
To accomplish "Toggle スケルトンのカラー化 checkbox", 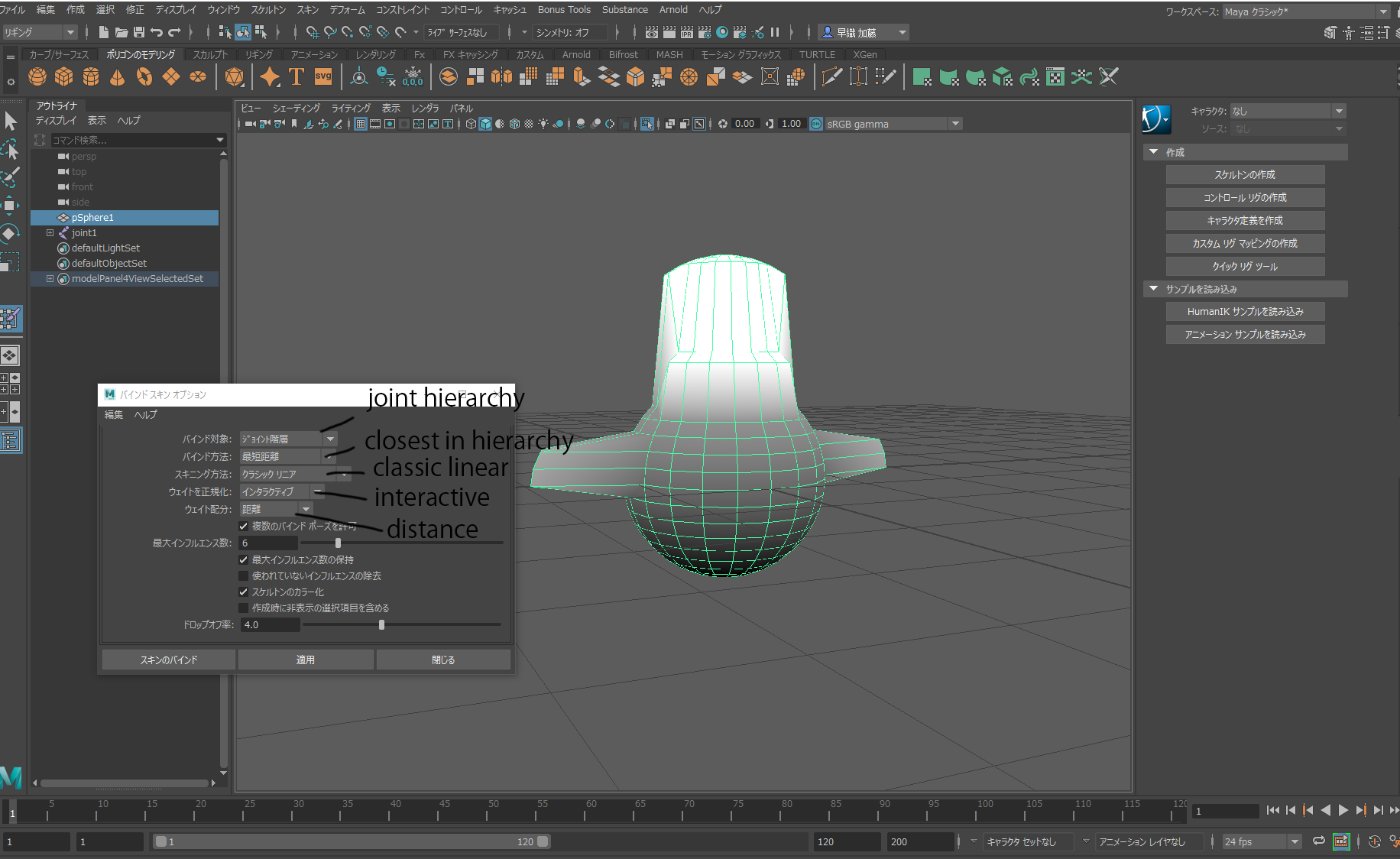I will tap(243, 592).
